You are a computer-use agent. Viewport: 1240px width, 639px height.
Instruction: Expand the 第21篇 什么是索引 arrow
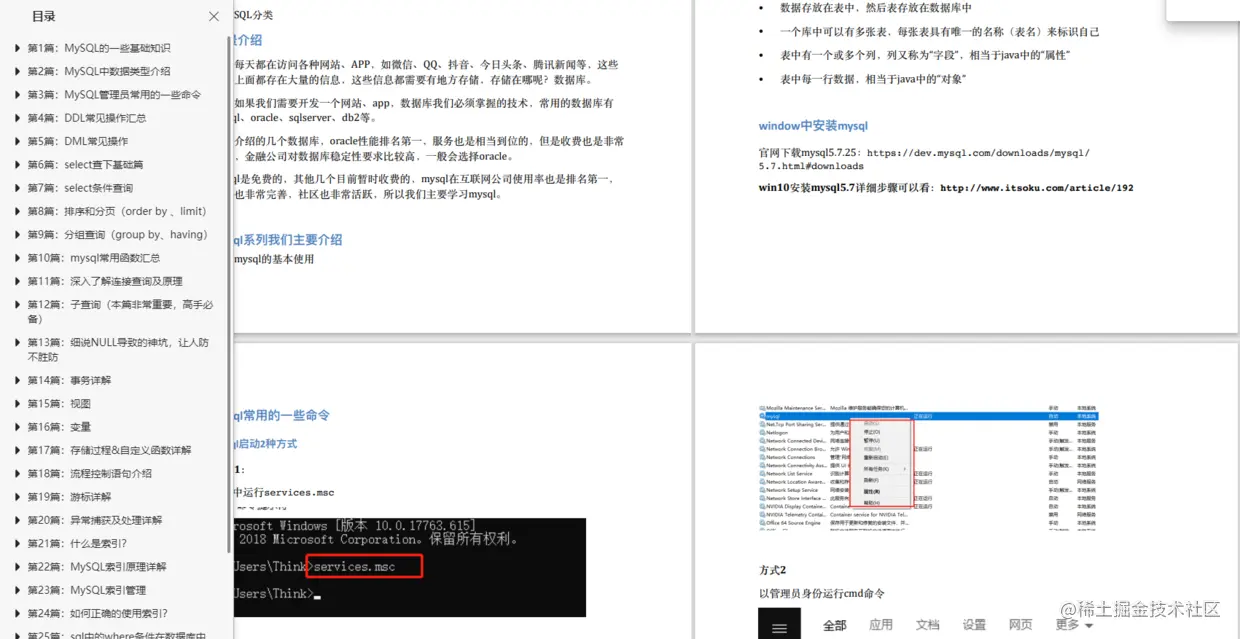click(17, 544)
